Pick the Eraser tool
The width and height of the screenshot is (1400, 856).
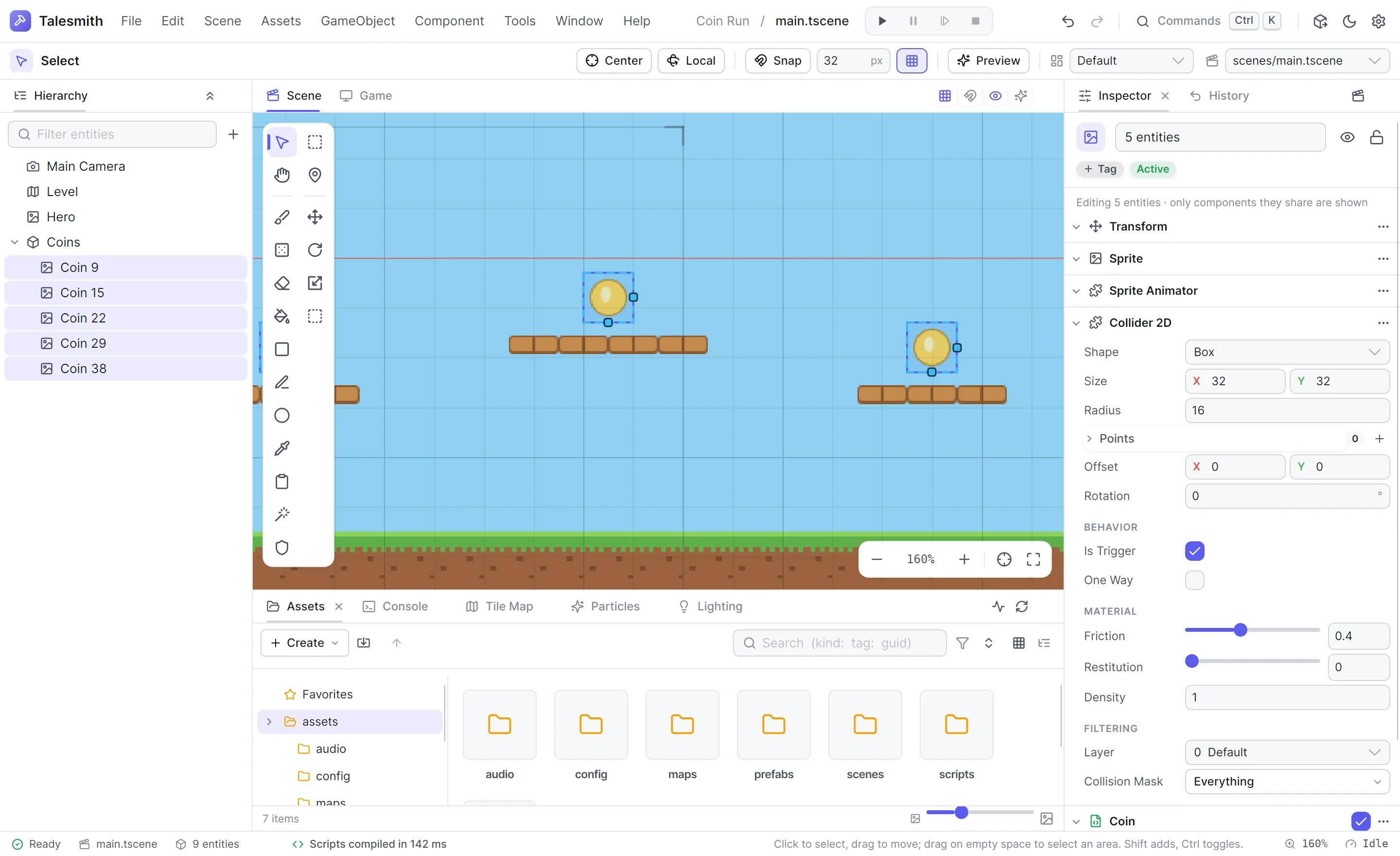(282, 283)
